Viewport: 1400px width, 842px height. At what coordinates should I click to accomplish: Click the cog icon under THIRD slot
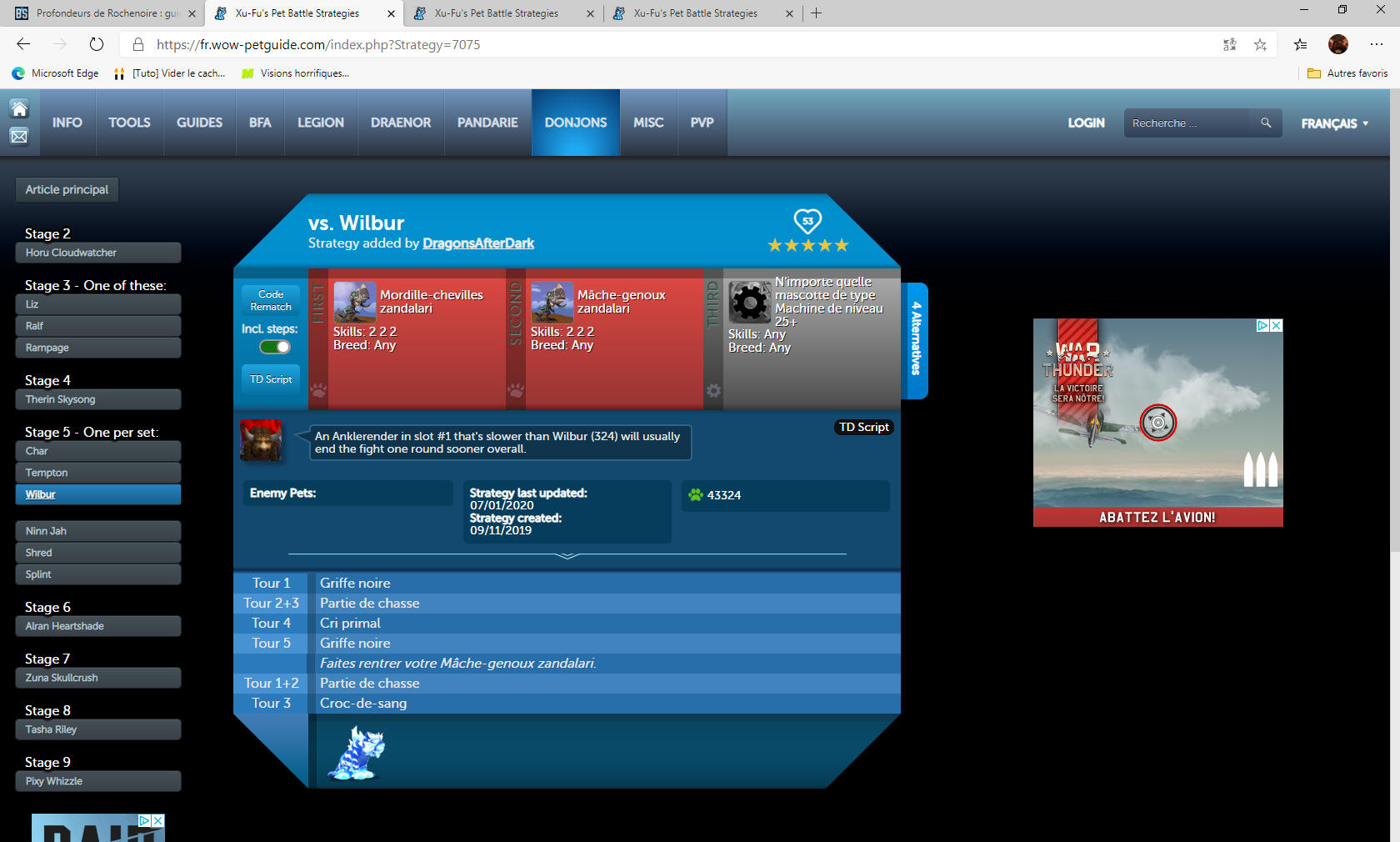pos(713,390)
